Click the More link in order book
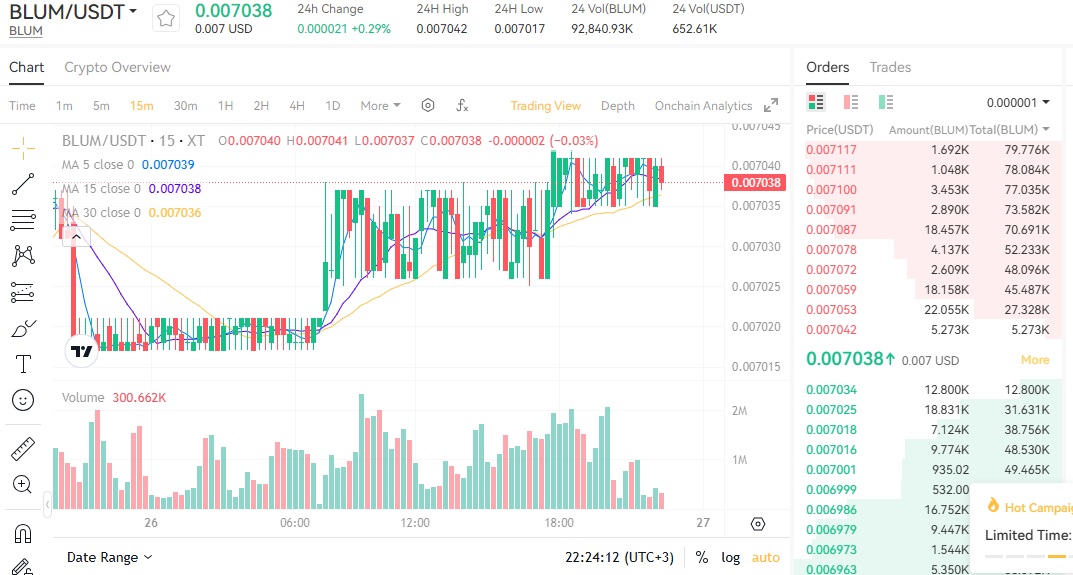1073x575 pixels. pos(1035,359)
